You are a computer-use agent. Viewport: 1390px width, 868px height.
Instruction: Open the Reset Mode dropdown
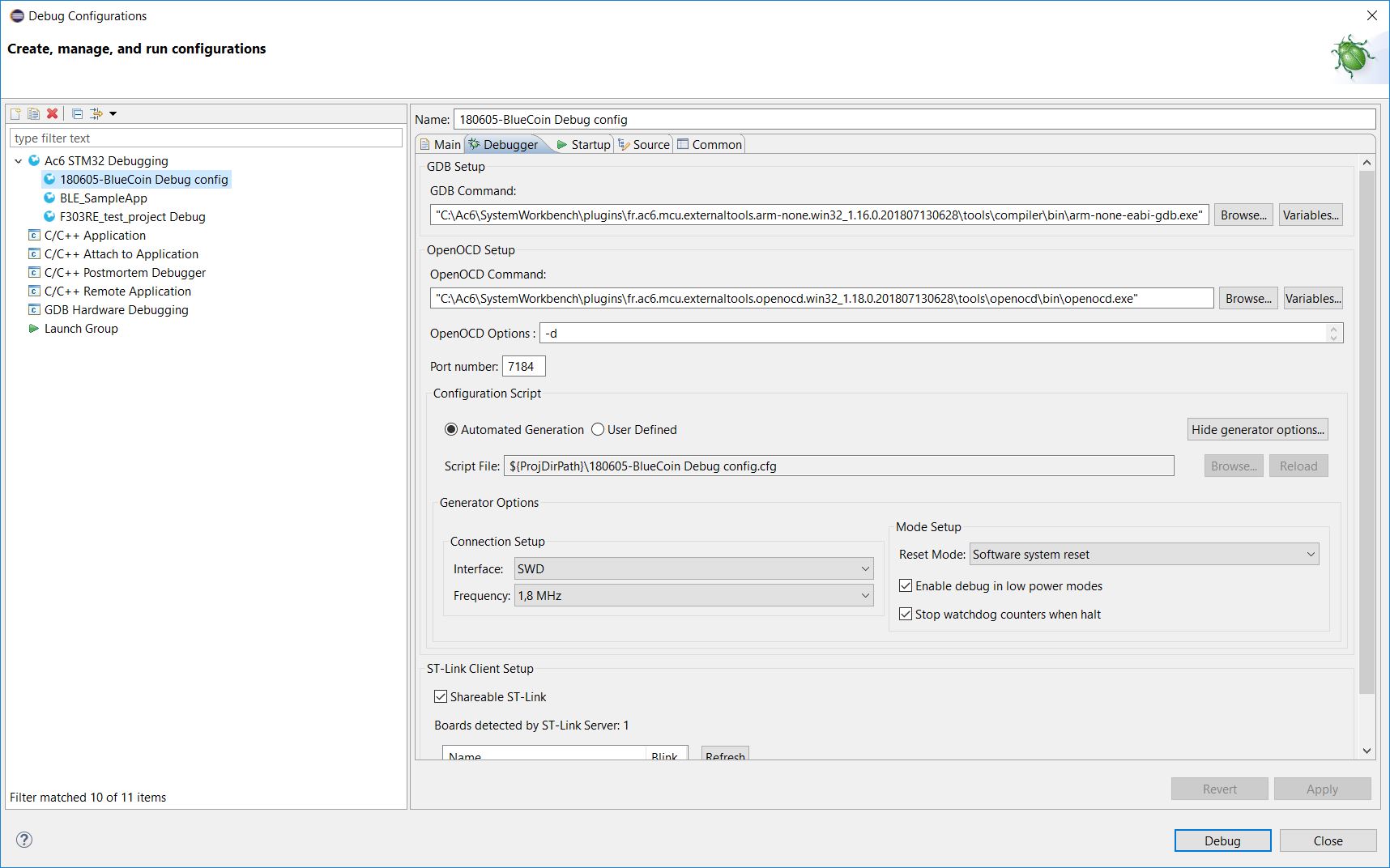1144,555
